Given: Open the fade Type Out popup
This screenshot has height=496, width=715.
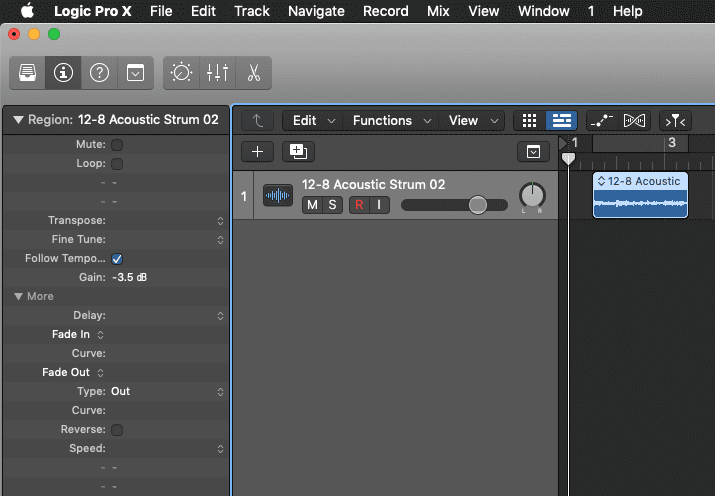Looking at the screenshot, I should (x=220, y=392).
